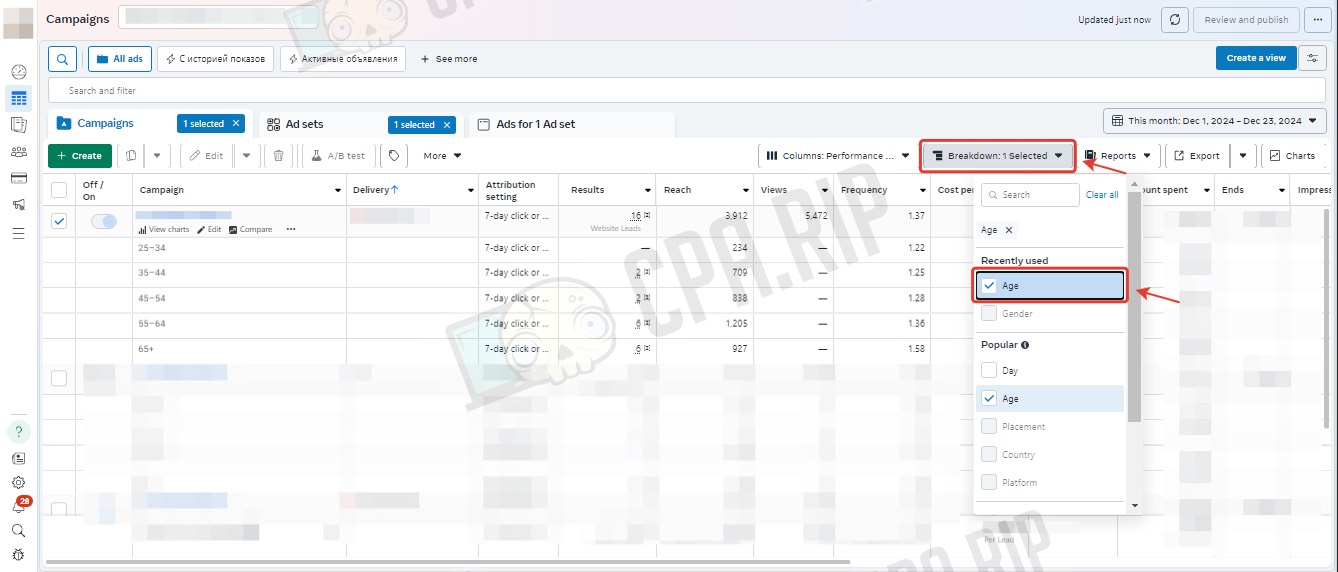
Task: Open the Reports dropdown
Action: click(x=1119, y=156)
